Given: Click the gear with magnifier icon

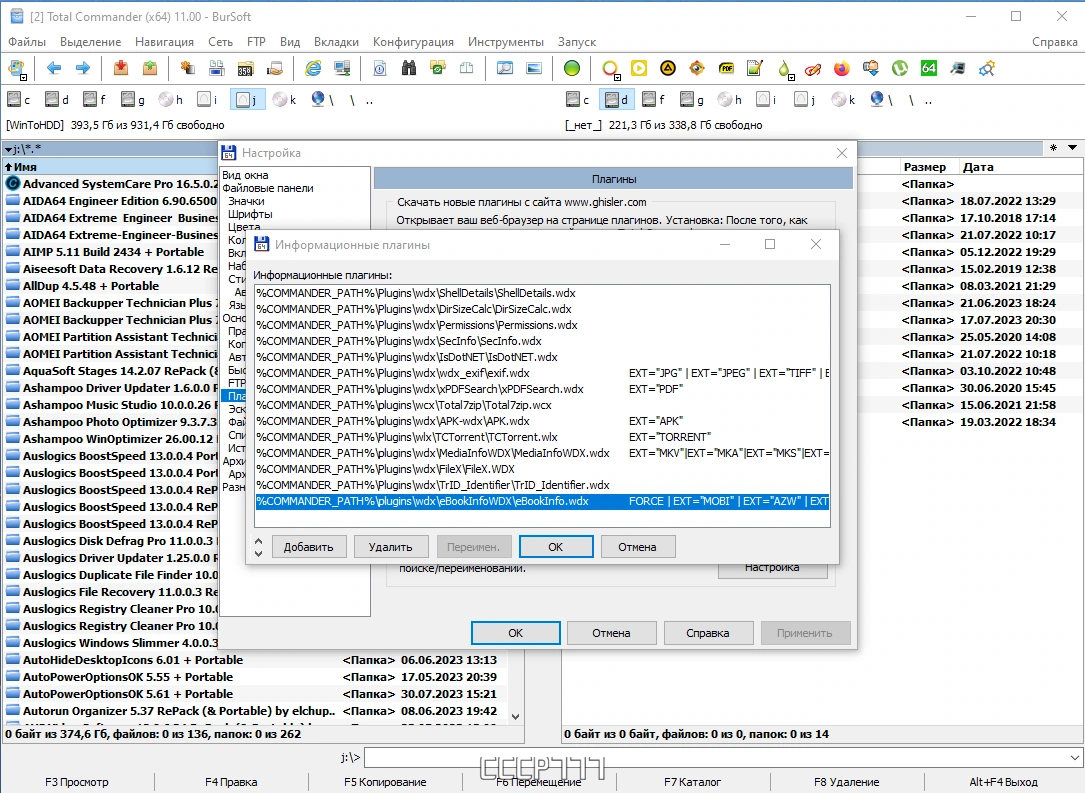Looking at the screenshot, I should point(987,68).
